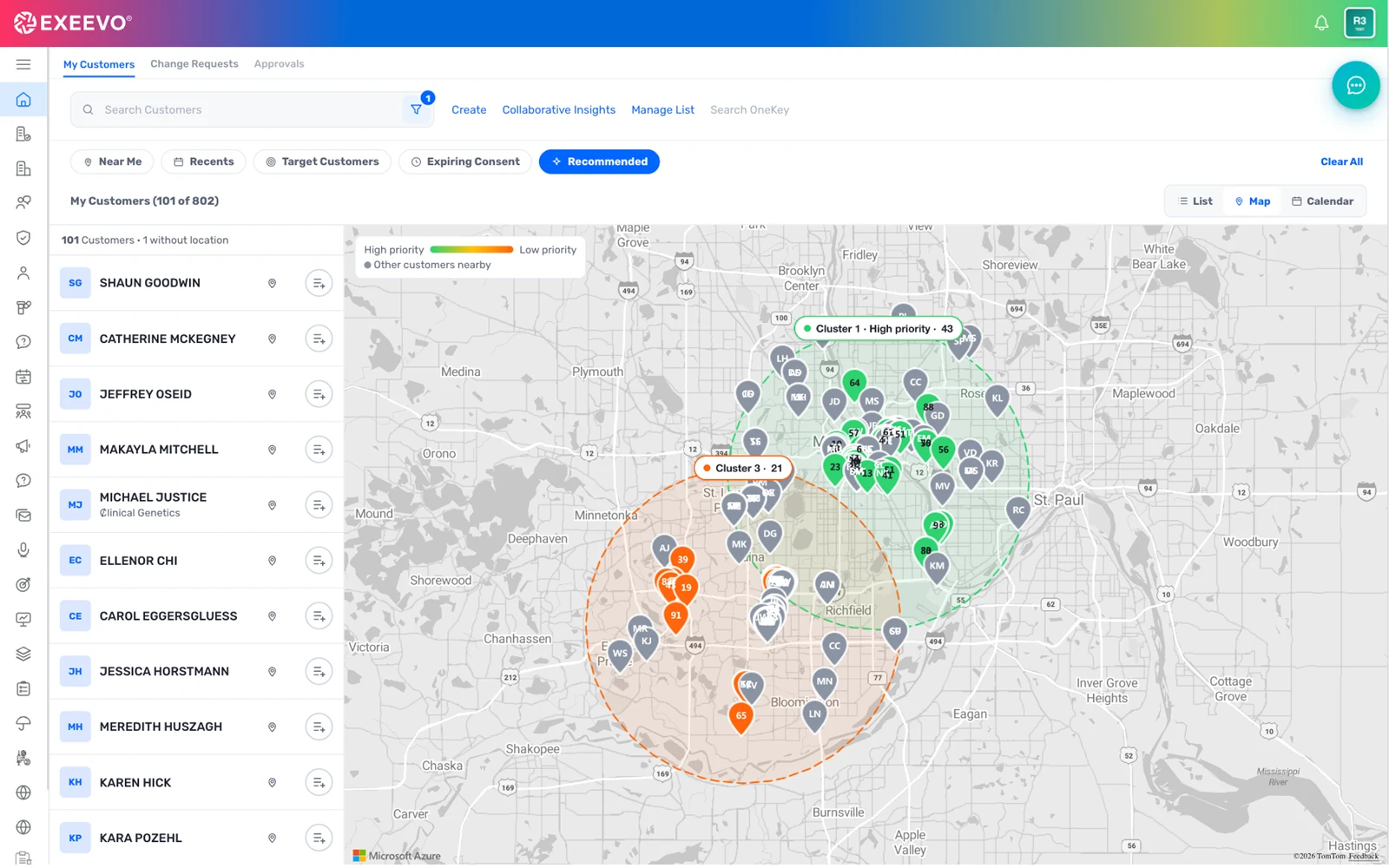
Task: Open notifications bell
Action: pos(1321,23)
